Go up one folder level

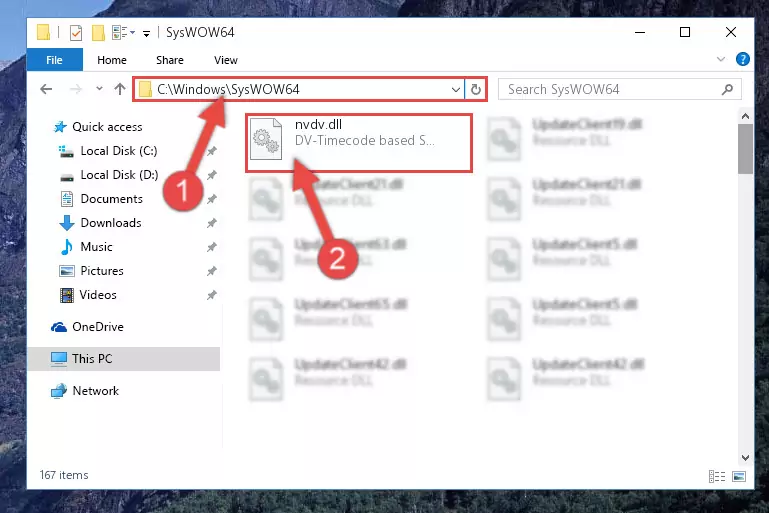point(120,89)
